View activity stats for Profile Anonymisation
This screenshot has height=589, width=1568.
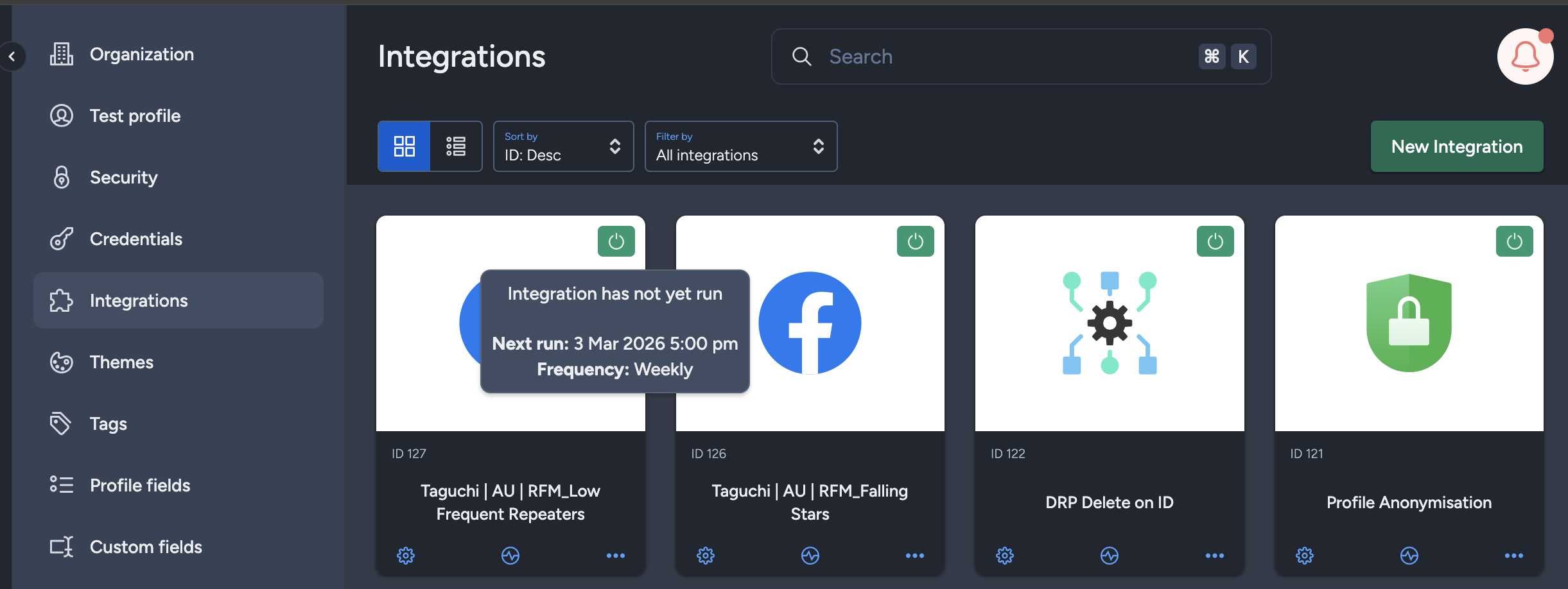coord(1409,556)
